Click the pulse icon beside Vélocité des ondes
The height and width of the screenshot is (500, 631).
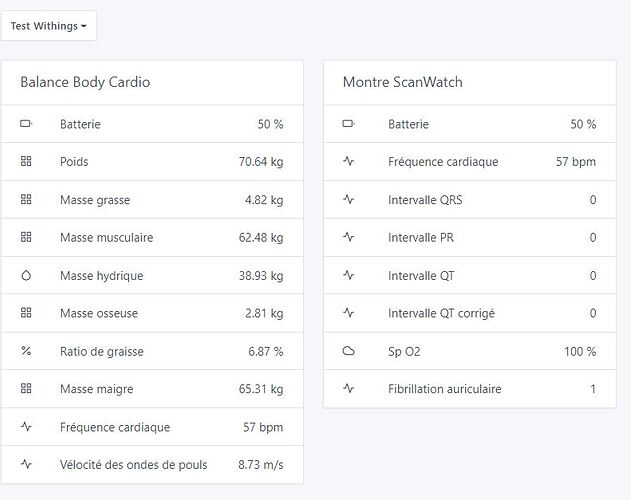(x=26, y=465)
